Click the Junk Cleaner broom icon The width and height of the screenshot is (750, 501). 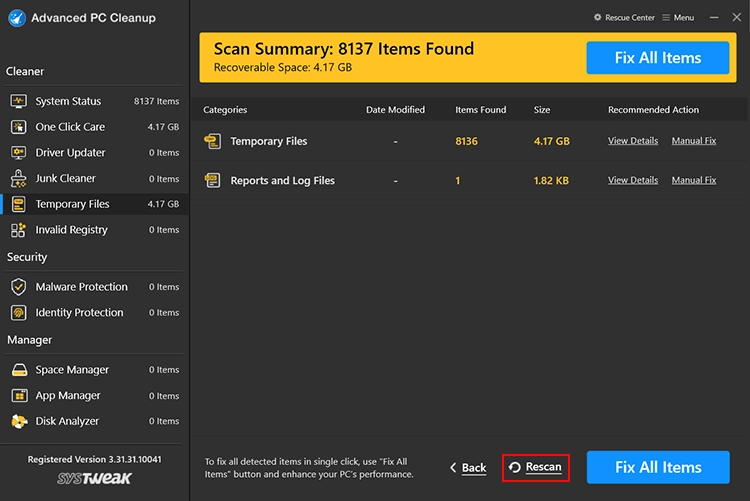click(x=18, y=178)
